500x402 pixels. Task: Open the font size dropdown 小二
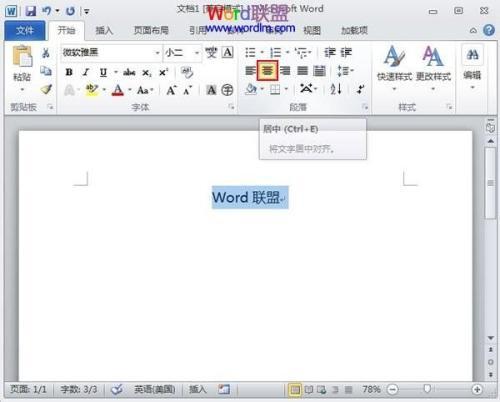[197, 53]
